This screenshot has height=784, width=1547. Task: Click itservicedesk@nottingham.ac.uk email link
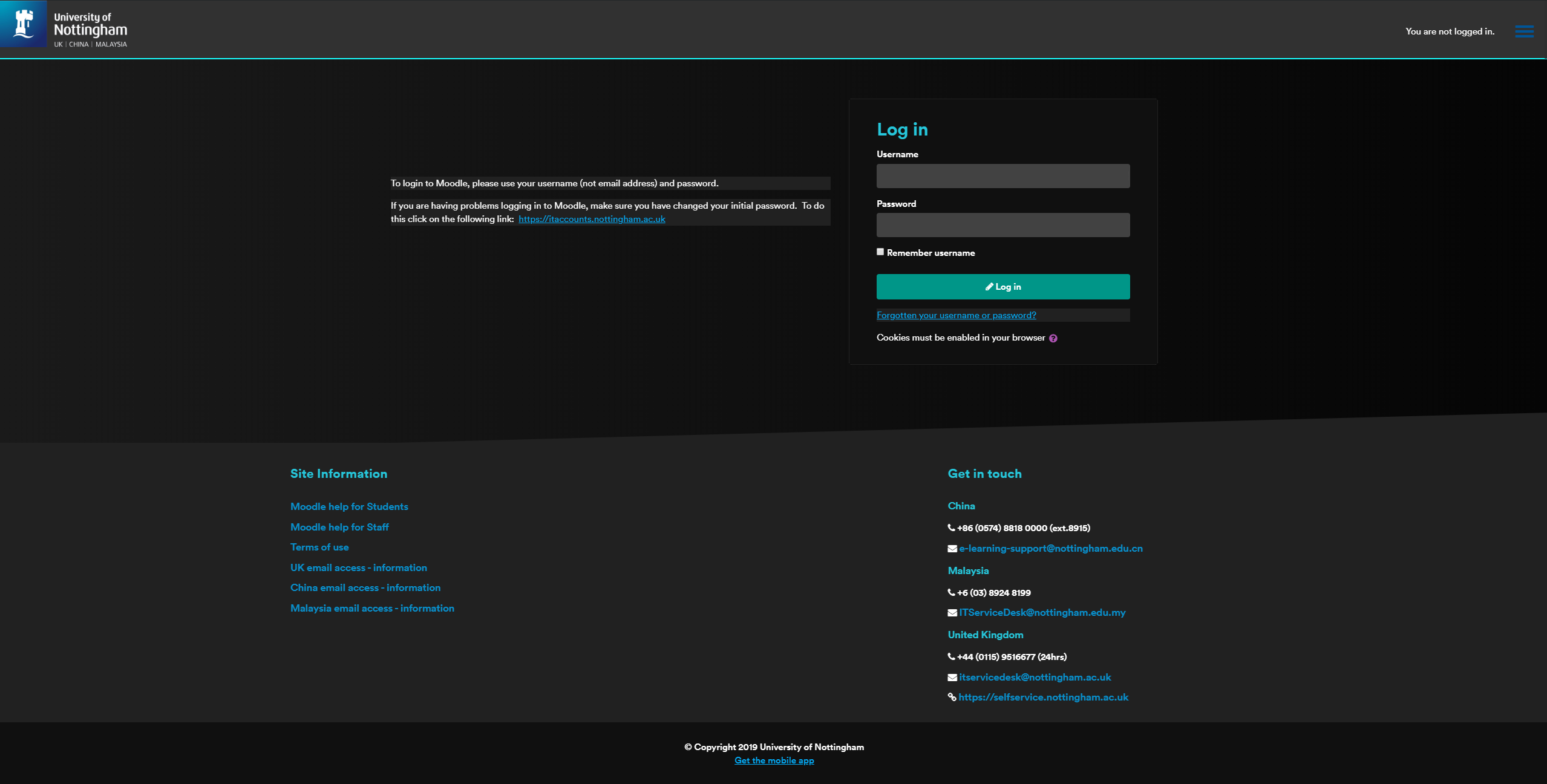point(1035,678)
